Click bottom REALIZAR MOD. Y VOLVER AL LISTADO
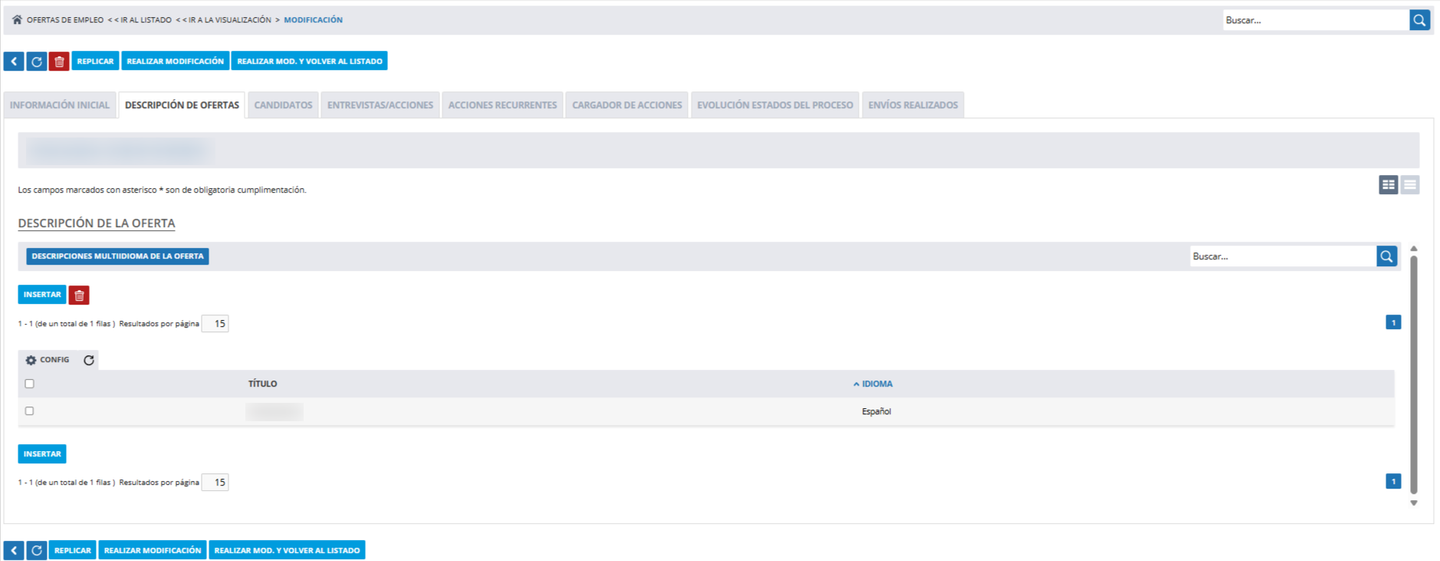This screenshot has width=1440, height=561. coord(287,550)
